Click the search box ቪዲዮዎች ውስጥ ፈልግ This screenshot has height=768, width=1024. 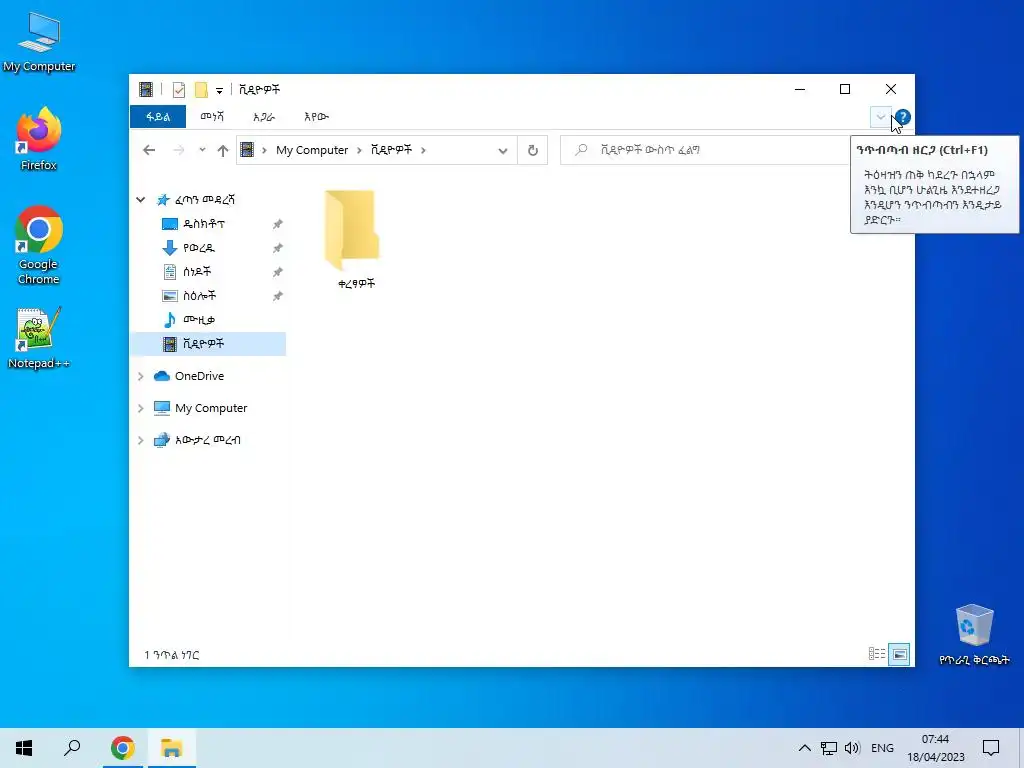click(x=705, y=150)
